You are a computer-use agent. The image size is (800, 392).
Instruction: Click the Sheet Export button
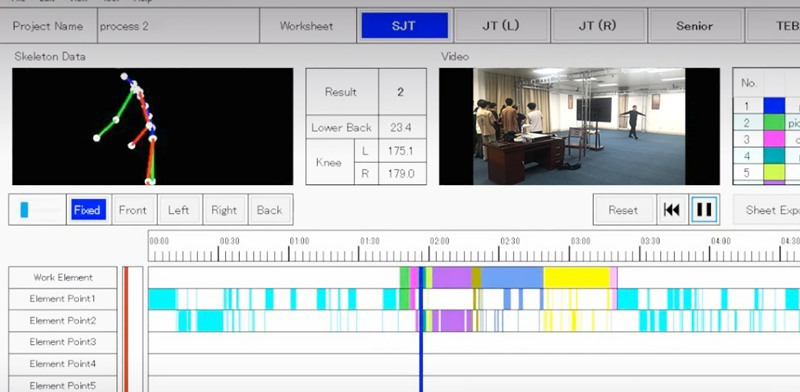point(767,210)
